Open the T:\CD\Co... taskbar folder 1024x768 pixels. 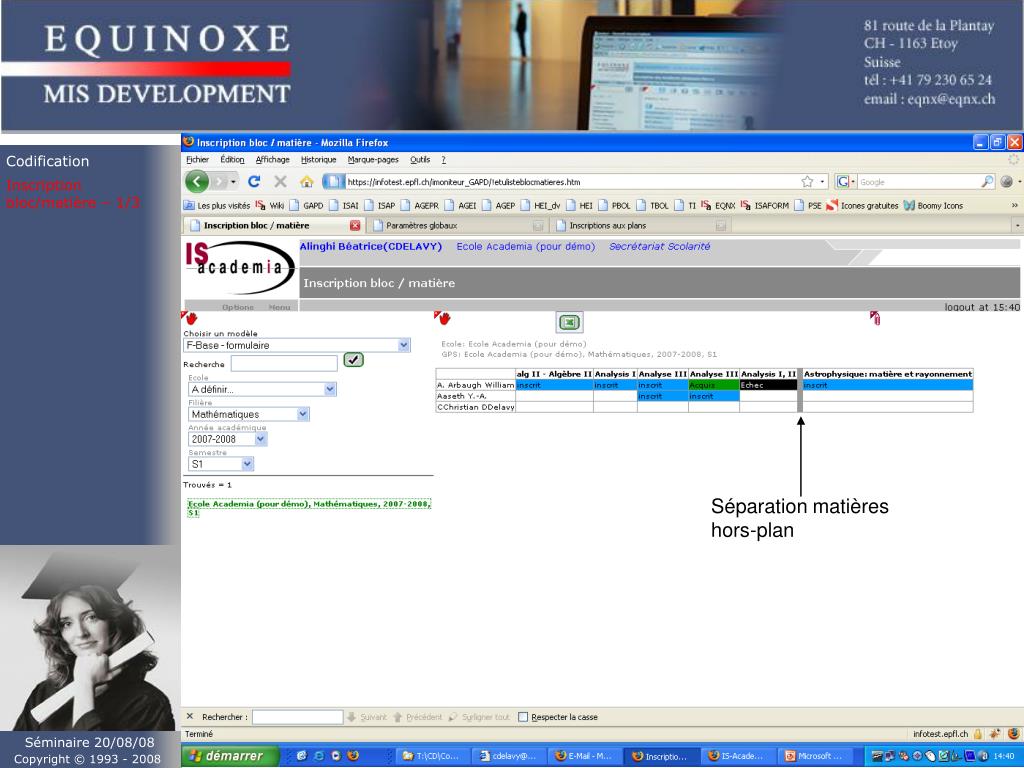click(431, 756)
